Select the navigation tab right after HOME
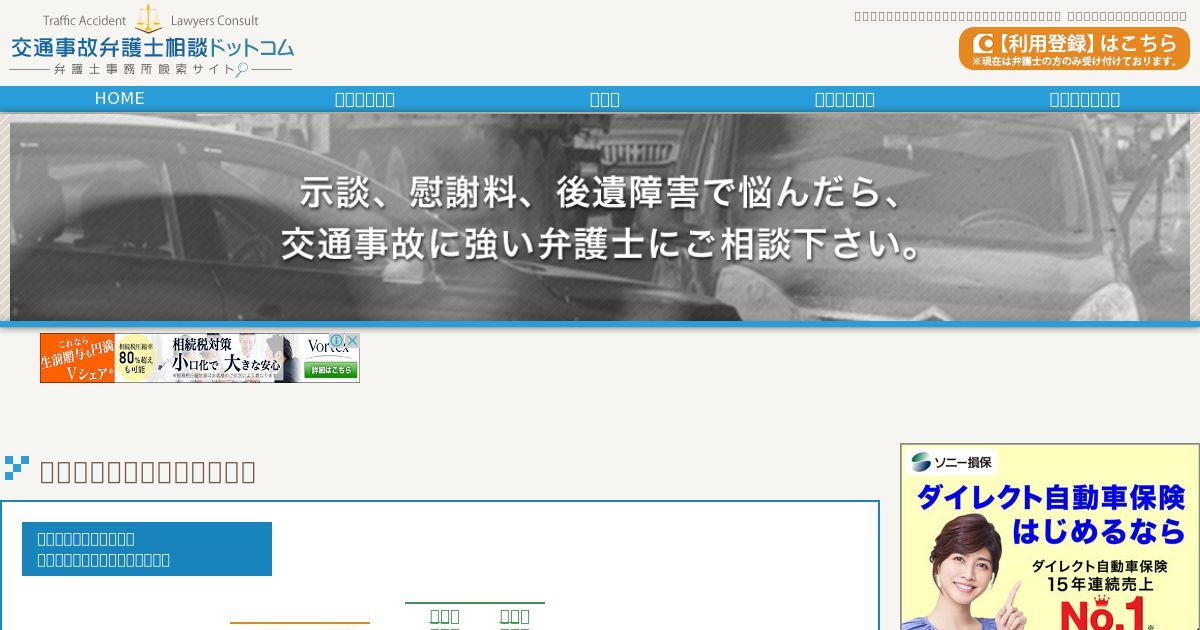Screen dimensions: 1200x630 point(365,99)
